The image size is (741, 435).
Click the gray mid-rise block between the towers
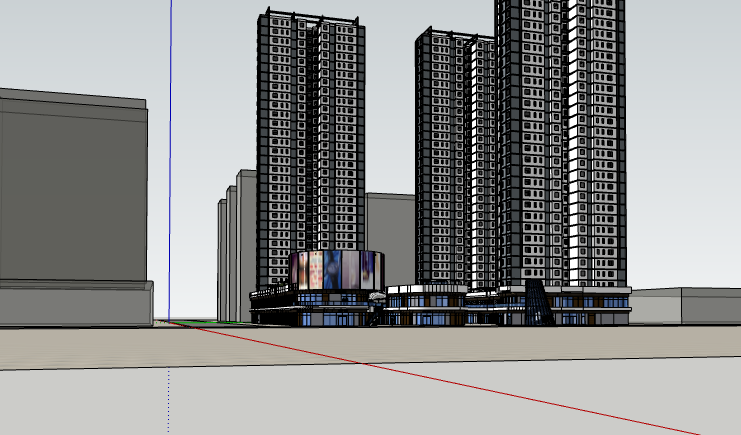coord(390,235)
